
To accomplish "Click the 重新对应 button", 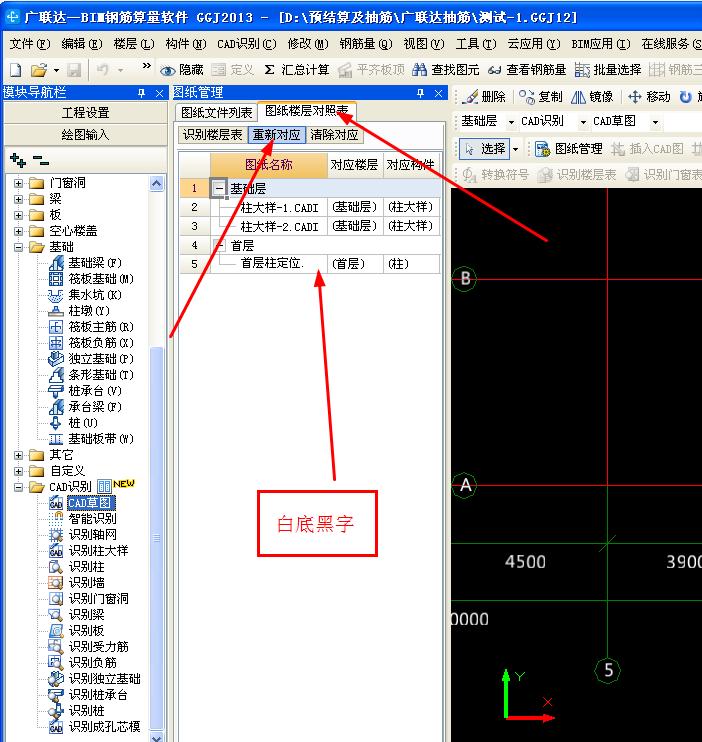I will click(x=276, y=135).
